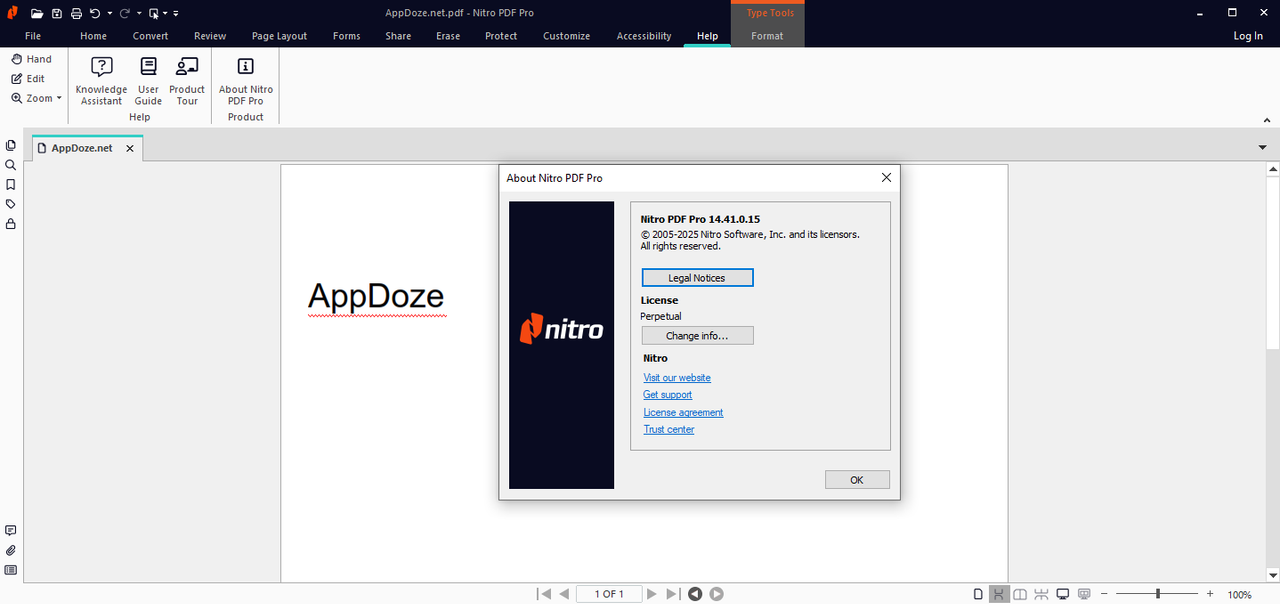Image resolution: width=1280 pixels, height=604 pixels.
Task: Open the User Guide
Action: (148, 80)
